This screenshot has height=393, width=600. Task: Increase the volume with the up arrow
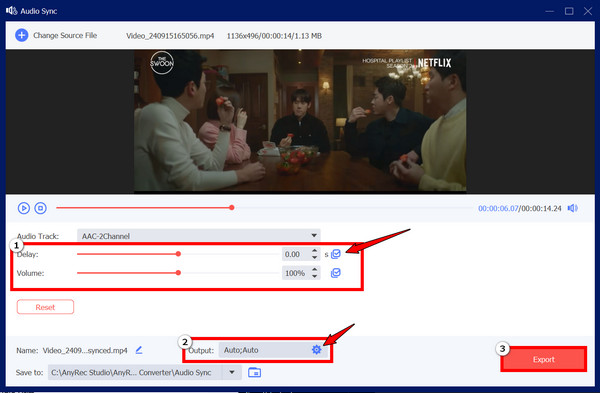point(315,269)
